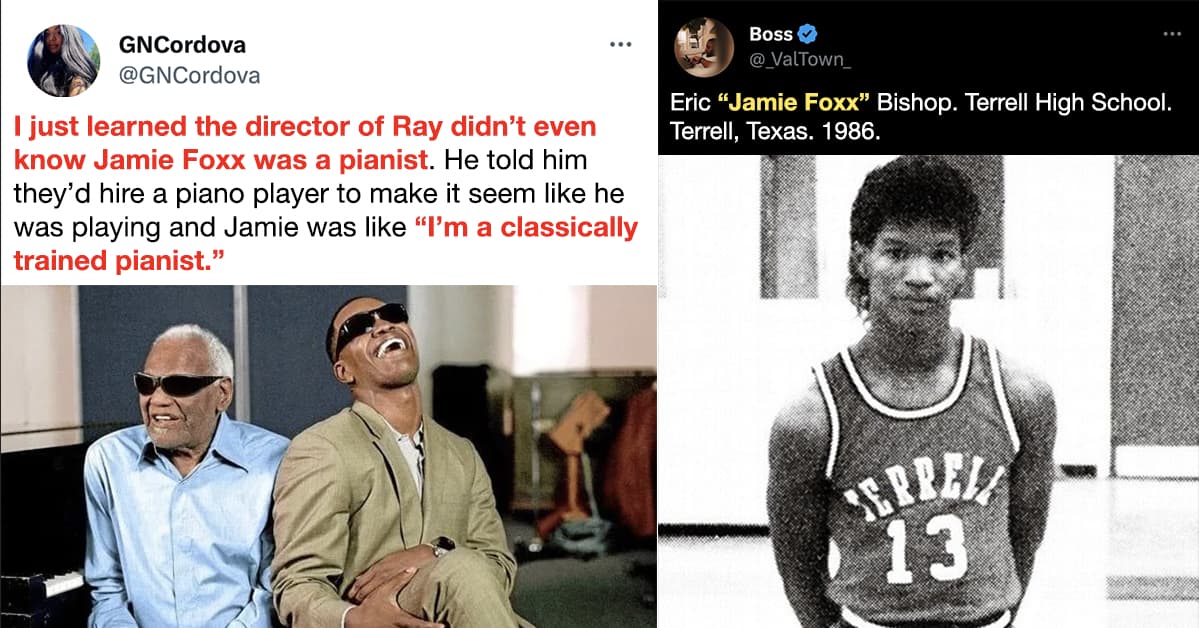Open GNCordova's profile avatar
This screenshot has height=628, width=1199.
pyautogui.click(x=63, y=60)
